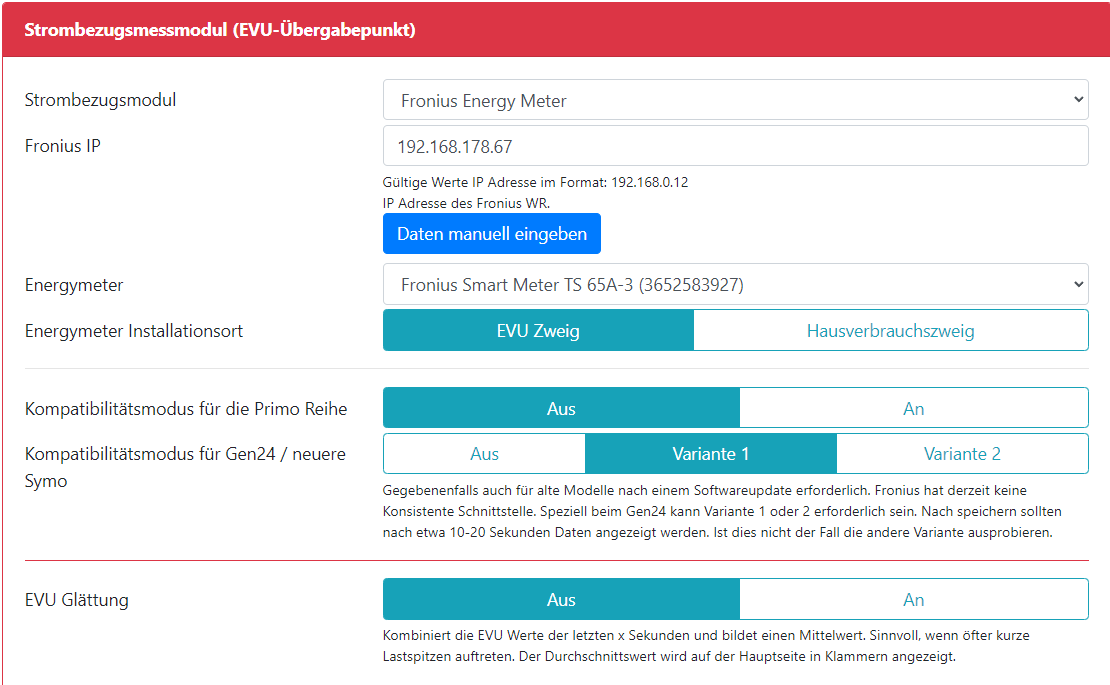Choose Variante 2 for Gen24 compatibility
The height and width of the screenshot is (685, 1110).
click(x=963, y=454)
